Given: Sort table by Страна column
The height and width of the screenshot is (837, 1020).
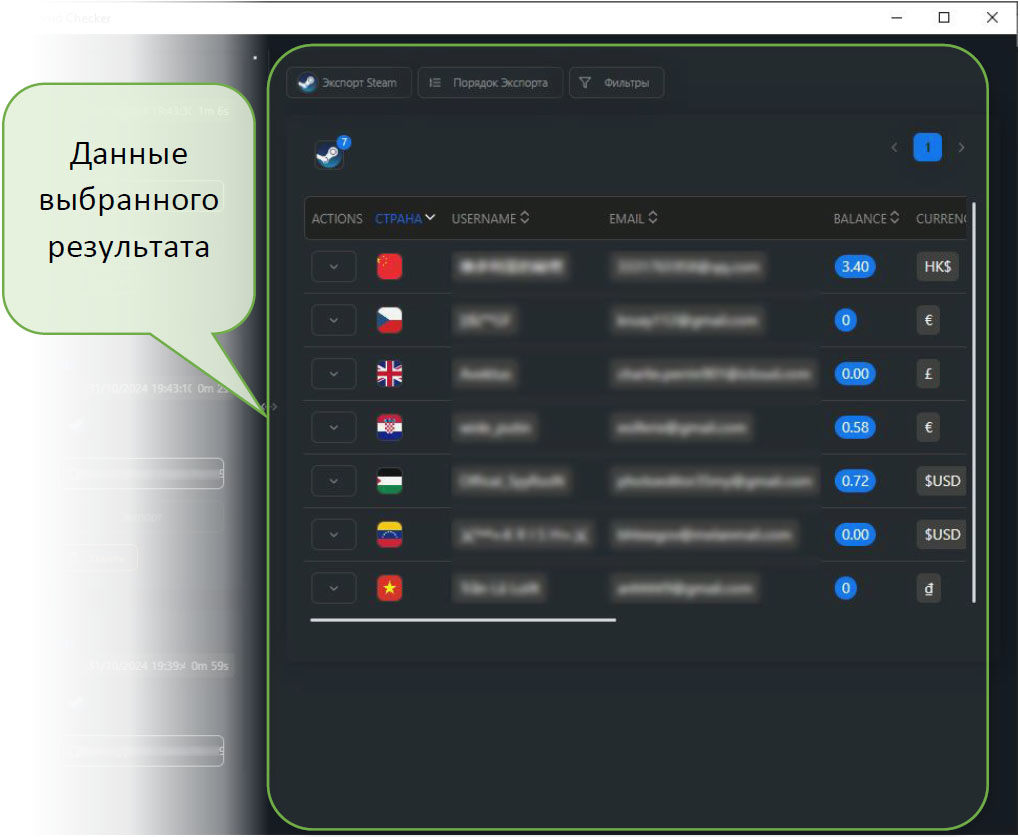Looking at the screenshot, I should click(x=405, y=218).
